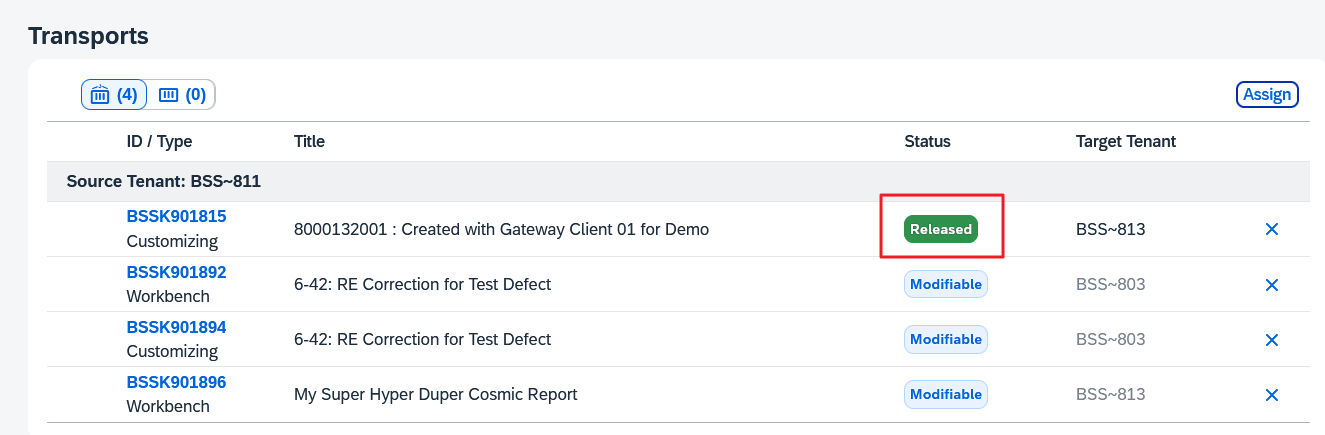Click Modifiable status of BSSK901896
The image size is (1325, 435).
pos(945,394)
